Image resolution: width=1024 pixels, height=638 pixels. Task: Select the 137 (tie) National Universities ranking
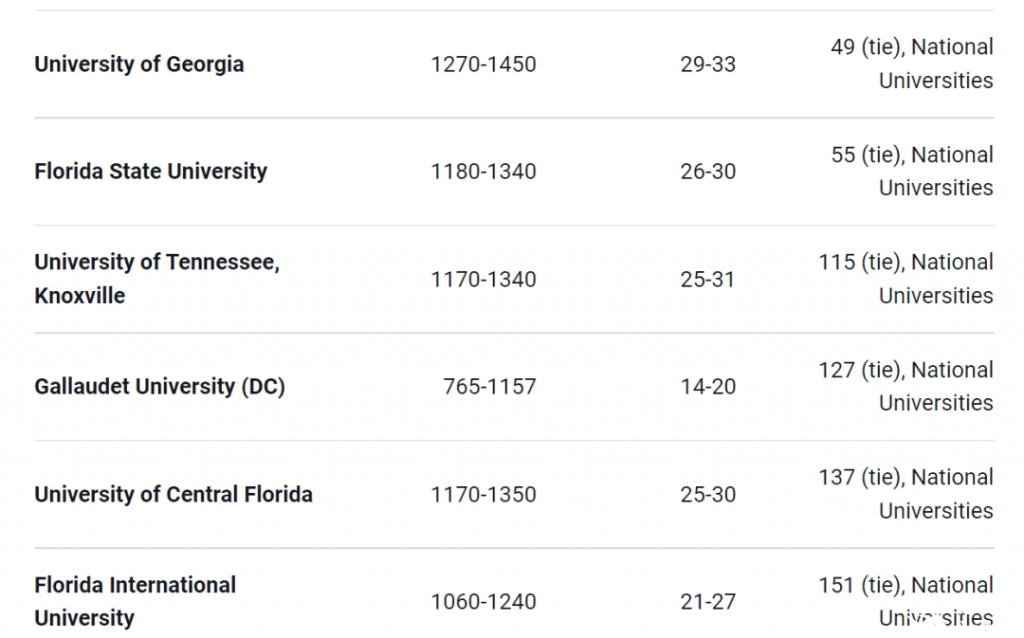tap(906, 494)
